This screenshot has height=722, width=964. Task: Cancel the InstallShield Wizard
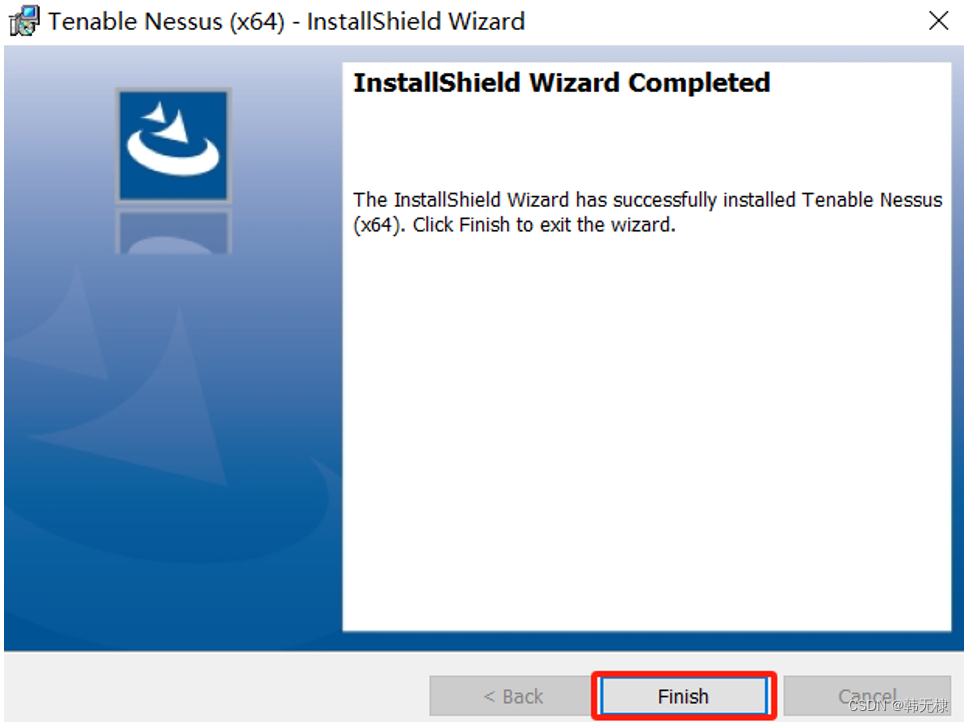[867, 696]
